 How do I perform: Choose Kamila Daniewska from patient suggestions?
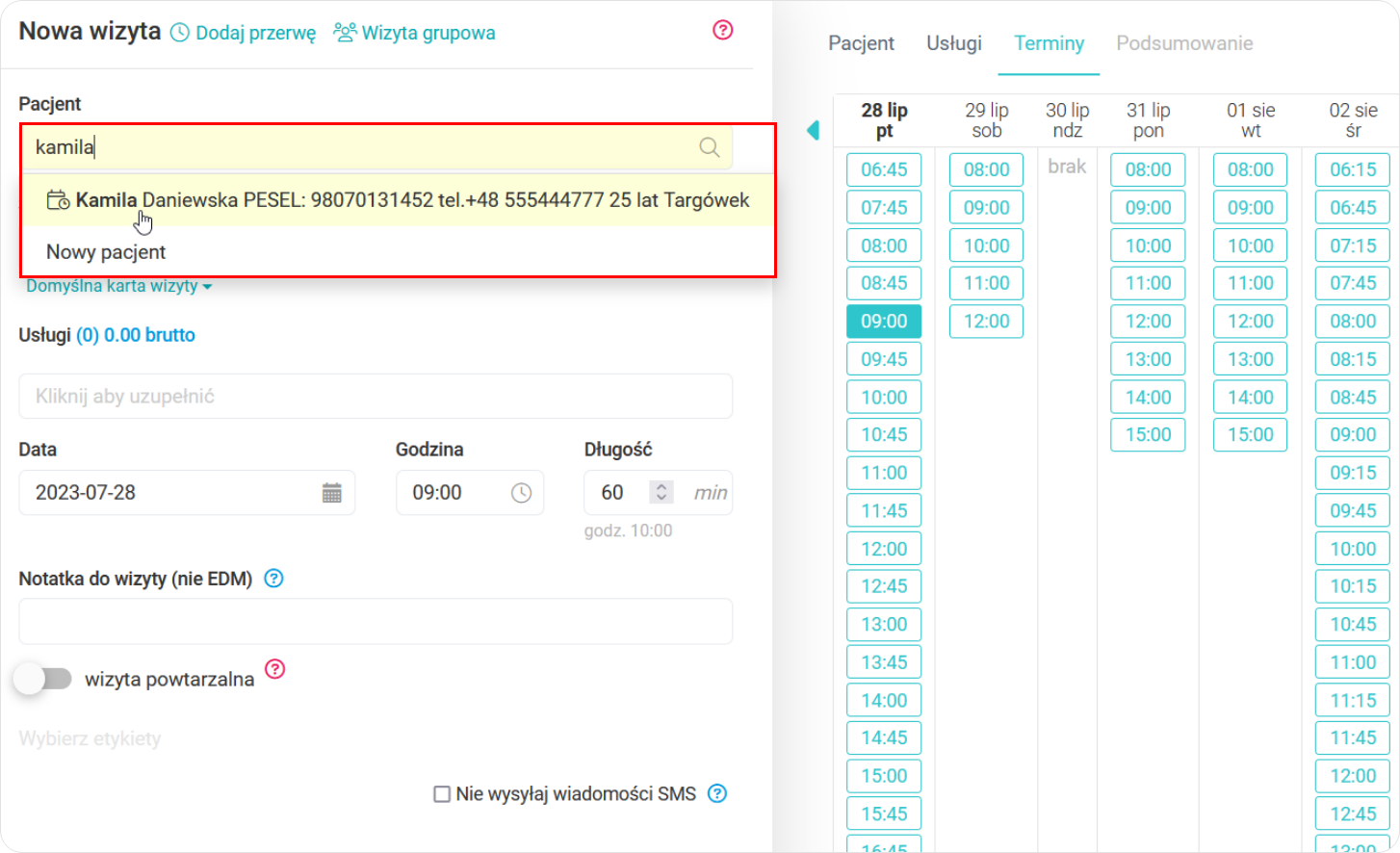click(398, 200)
